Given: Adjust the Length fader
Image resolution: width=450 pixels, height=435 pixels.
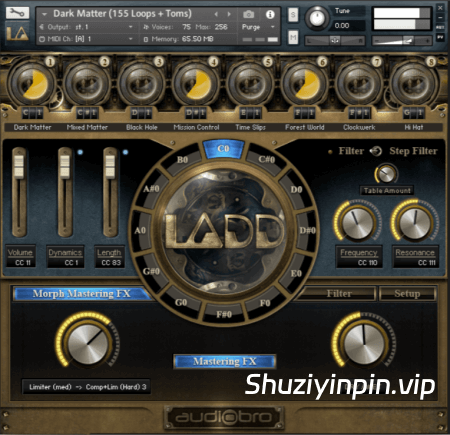Looking at the screenshot, I should click(x=110, y=166).
